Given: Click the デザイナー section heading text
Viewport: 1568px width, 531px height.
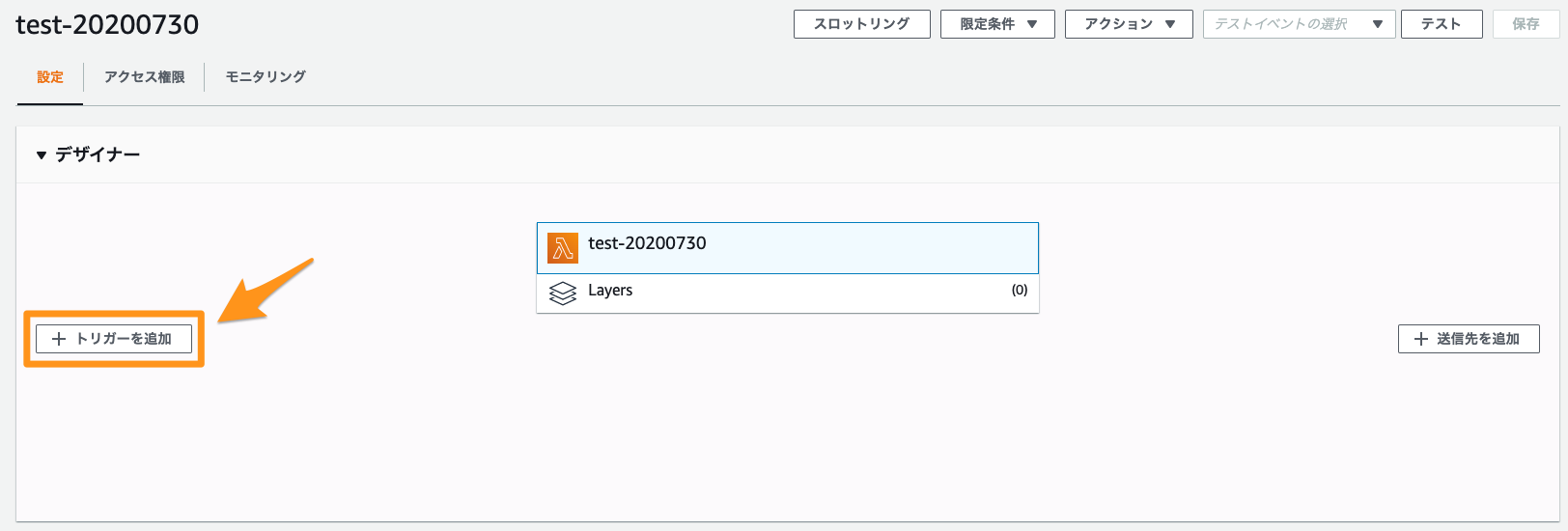Looking at the screenshot, I should point(98,154).
